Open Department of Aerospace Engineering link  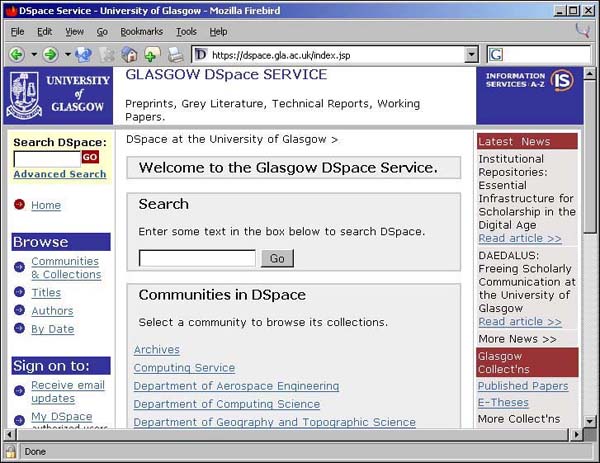tap(236, 386)
